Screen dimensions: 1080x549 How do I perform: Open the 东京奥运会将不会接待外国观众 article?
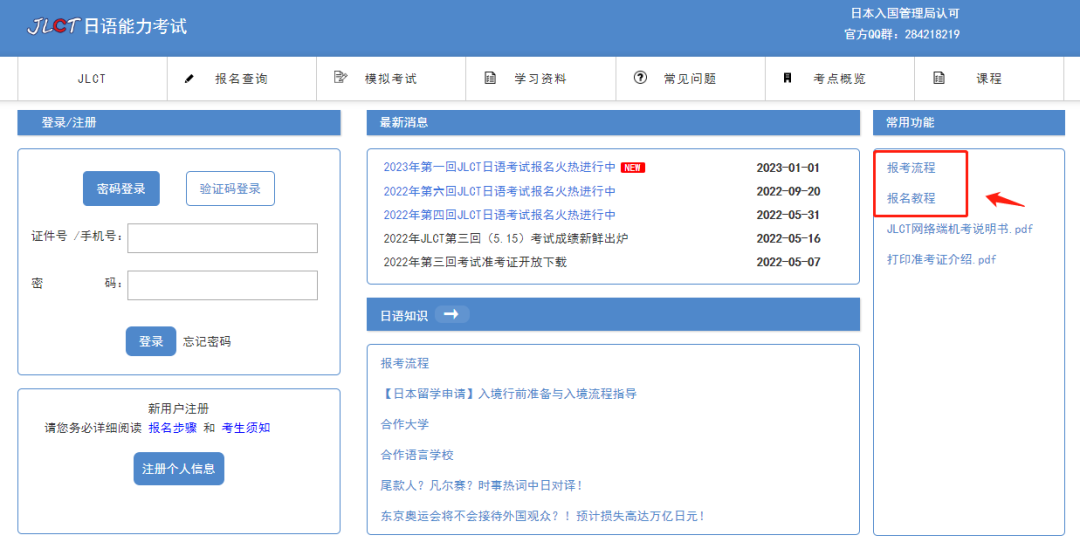point(543,516)
